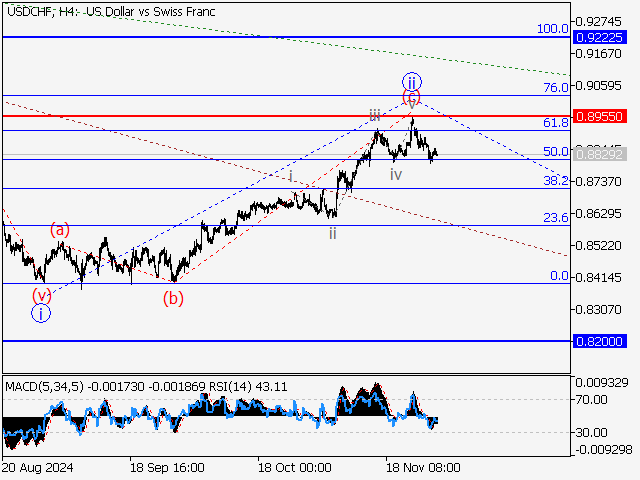Select the red (a) wave label
This screenshot has width=640, height=480.
(x=61, y=229)
